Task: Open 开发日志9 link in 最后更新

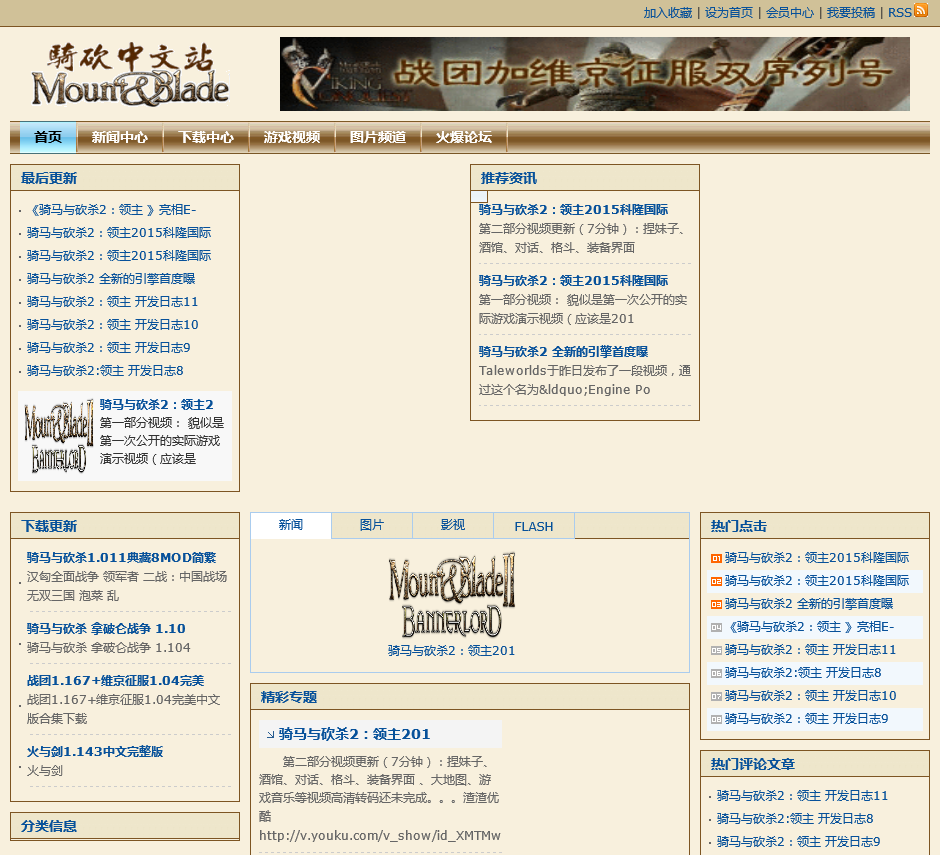Action: 109,348
